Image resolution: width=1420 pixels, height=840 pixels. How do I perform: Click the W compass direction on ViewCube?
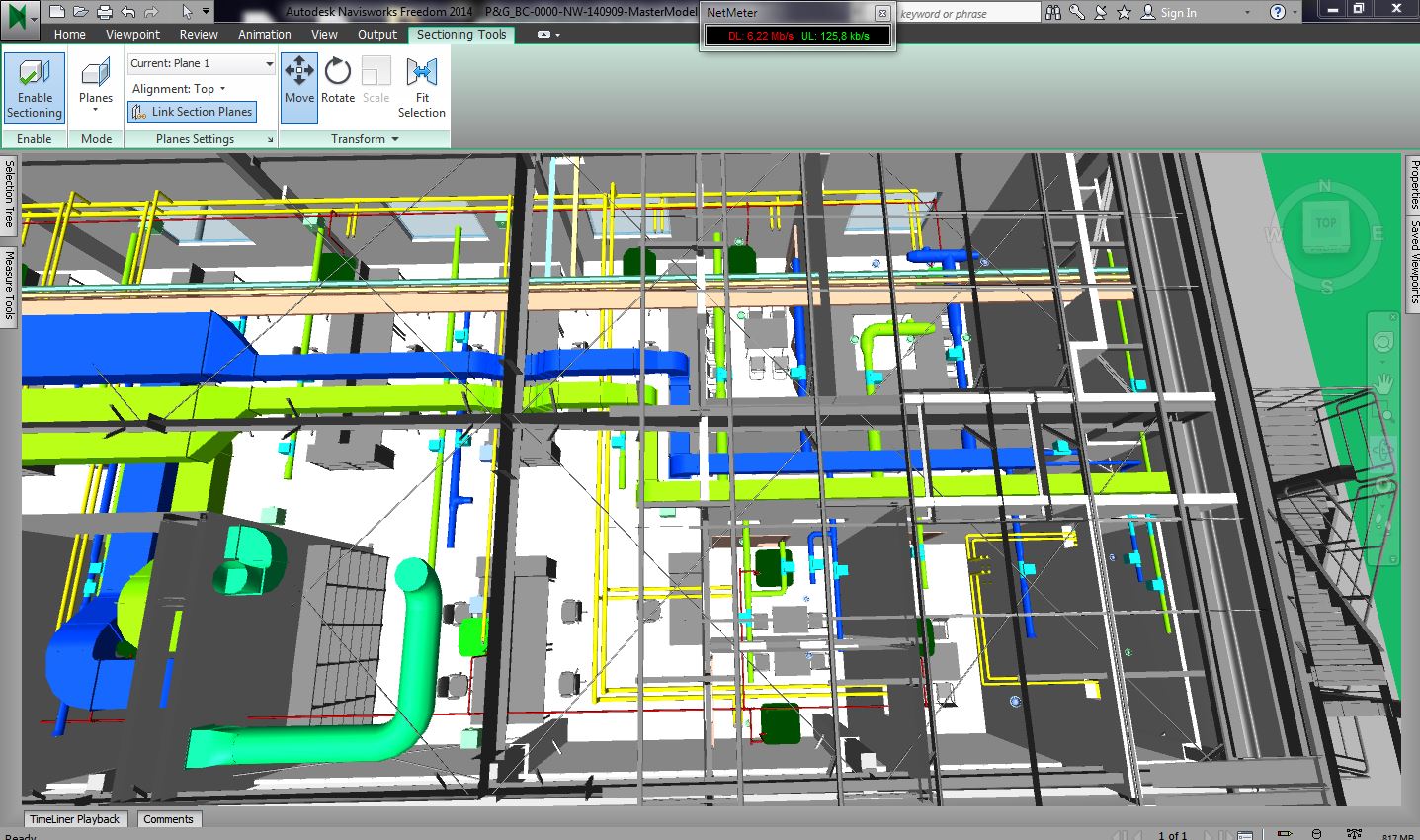click(1274, 235)
